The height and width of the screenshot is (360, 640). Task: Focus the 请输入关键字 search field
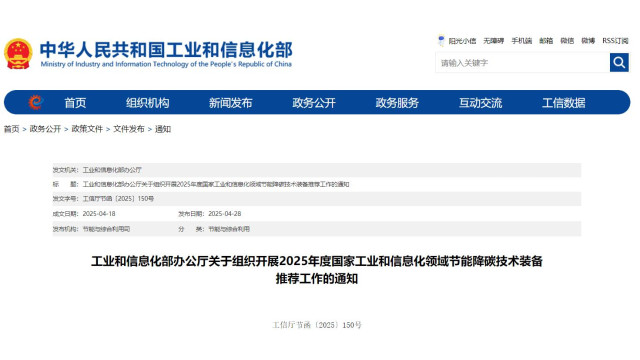523,62
